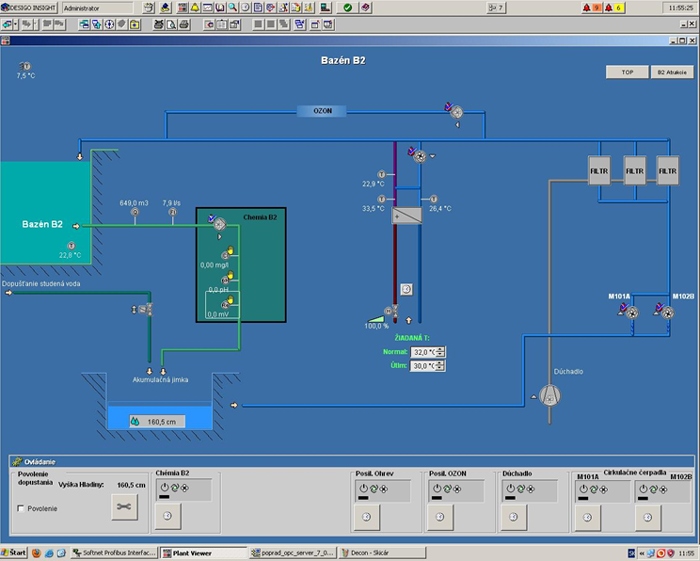Open the alarm bell viewer in top toolbar

click(x=195, y=8)
